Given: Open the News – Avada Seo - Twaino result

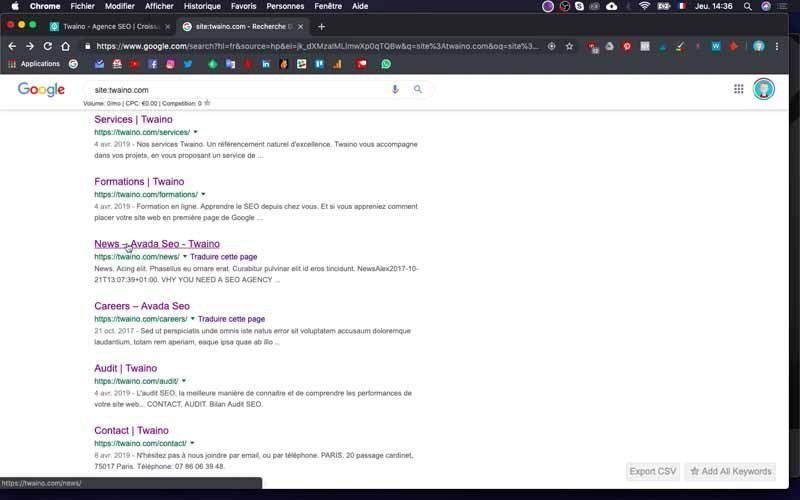Looking at the screenshot, I should coord(157,244).
